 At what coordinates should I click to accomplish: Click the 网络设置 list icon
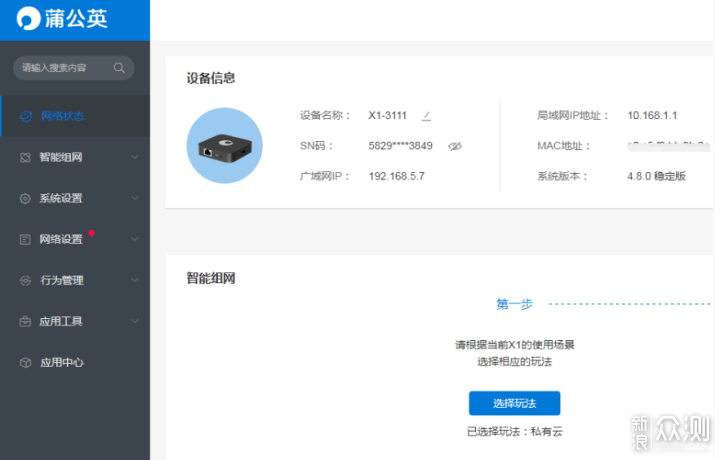point(25,240)
